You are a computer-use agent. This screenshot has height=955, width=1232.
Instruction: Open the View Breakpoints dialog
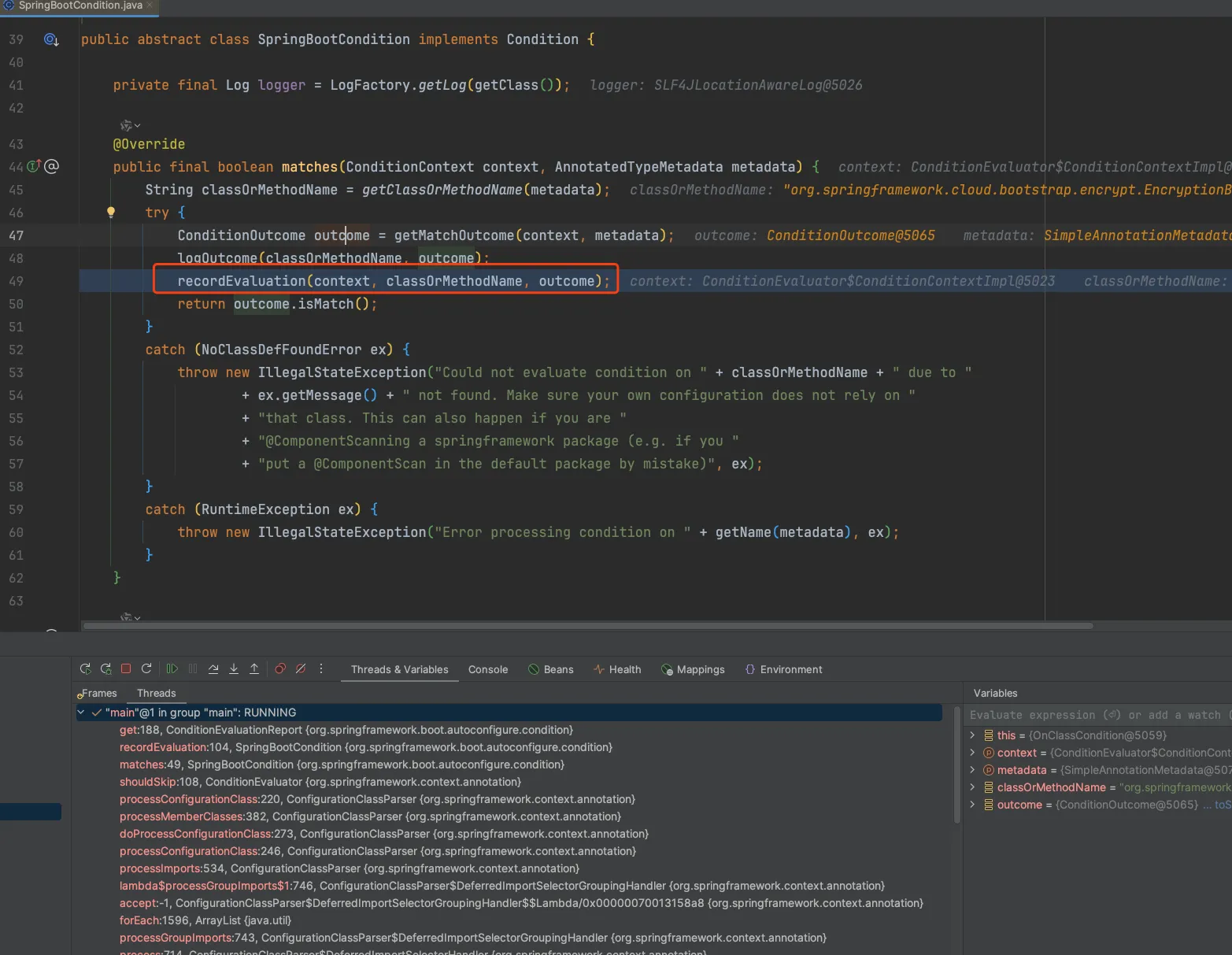click(280, 669)
